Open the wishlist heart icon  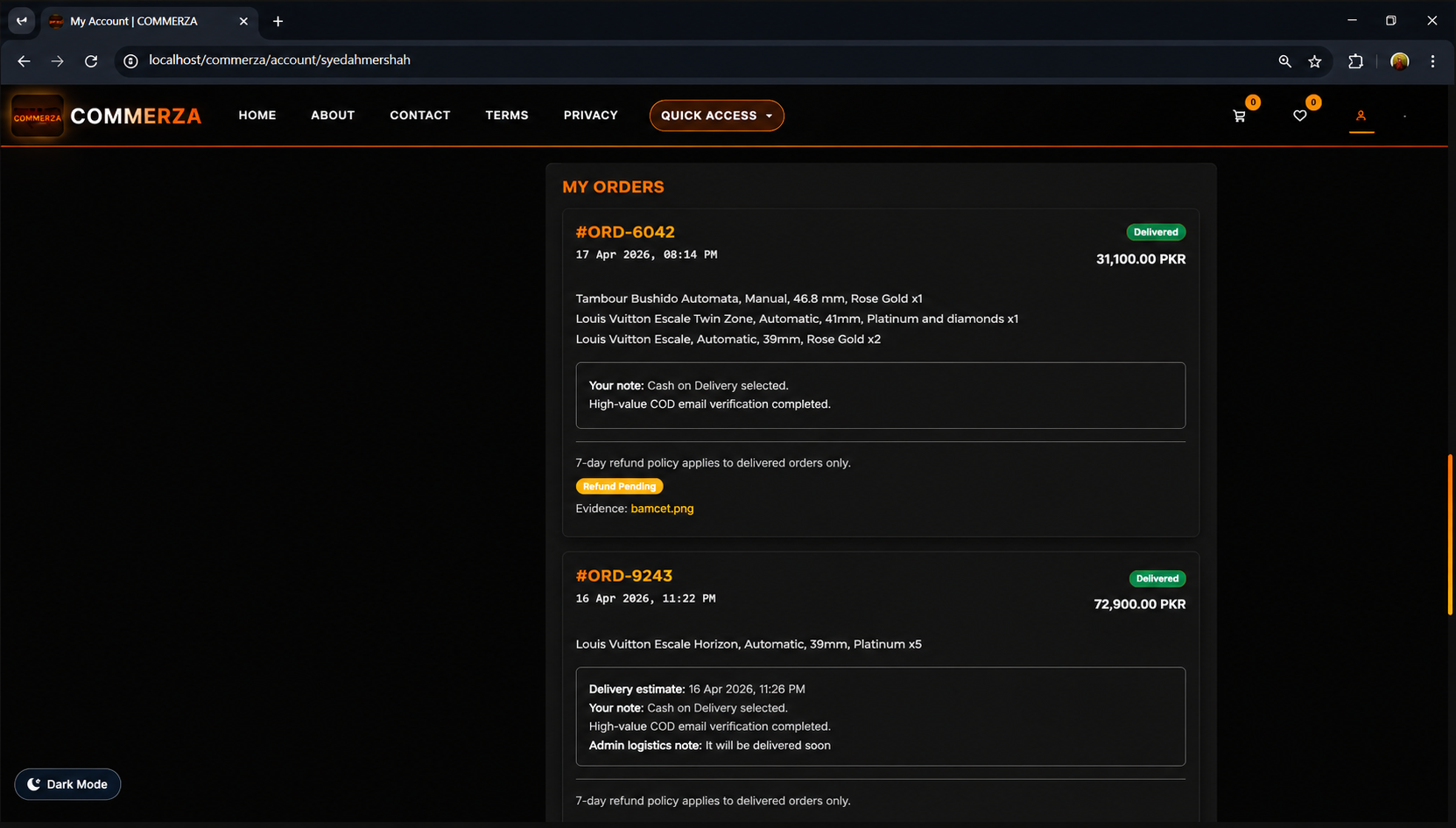tap(1299, 116)
